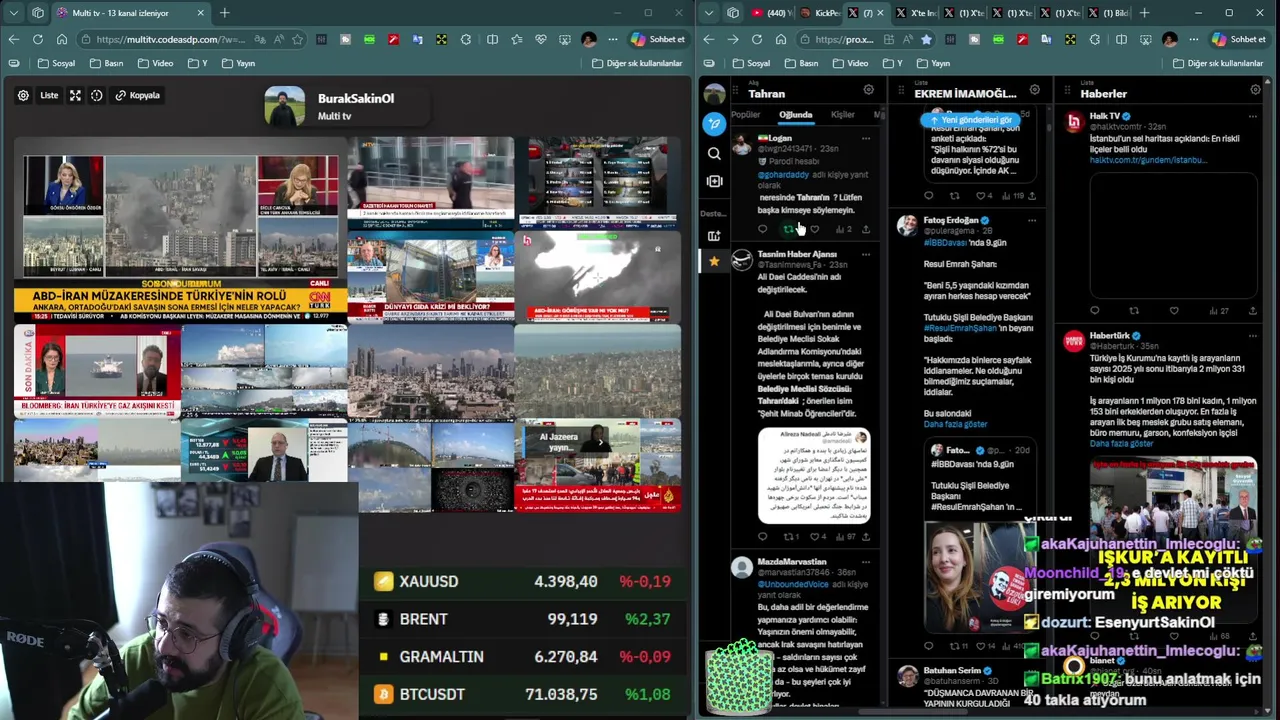Like Logan's post
Screen dimensions: 1280x720
[x=814, y=229]
